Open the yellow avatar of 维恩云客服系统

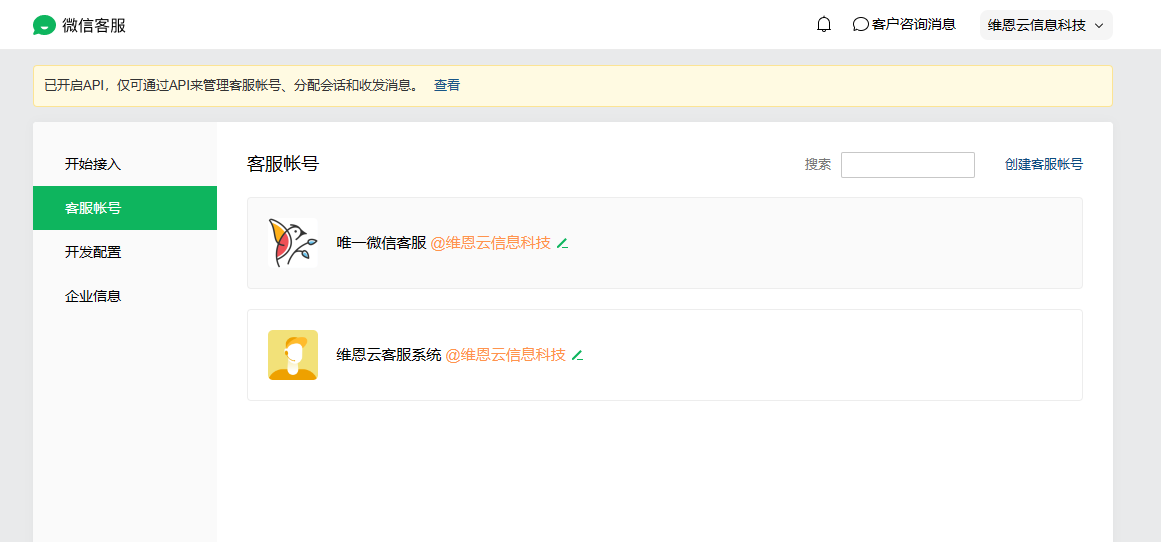(x=292, y=355)
